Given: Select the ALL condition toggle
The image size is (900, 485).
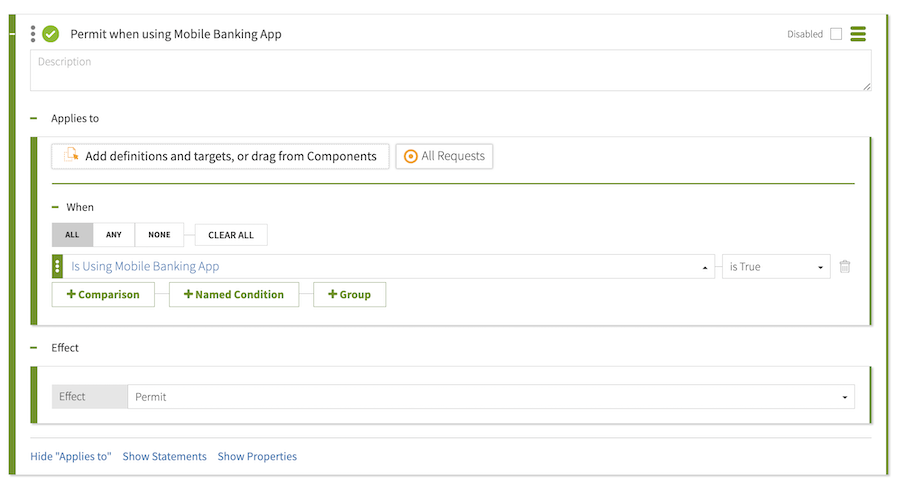Looking at the screenshot, I should tap(72, 235).
